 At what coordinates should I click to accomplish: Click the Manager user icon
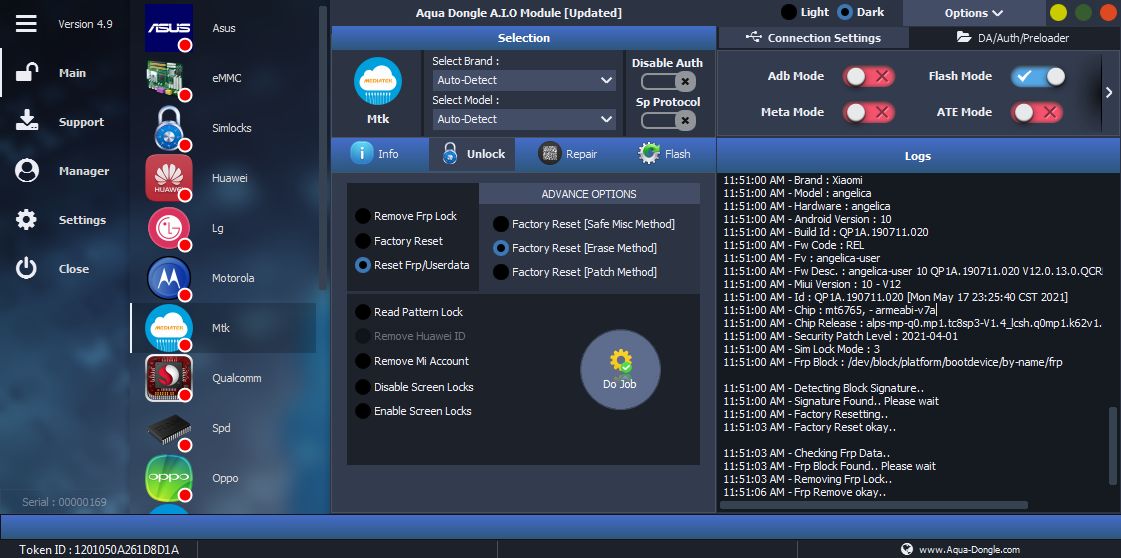pos(27,171)
